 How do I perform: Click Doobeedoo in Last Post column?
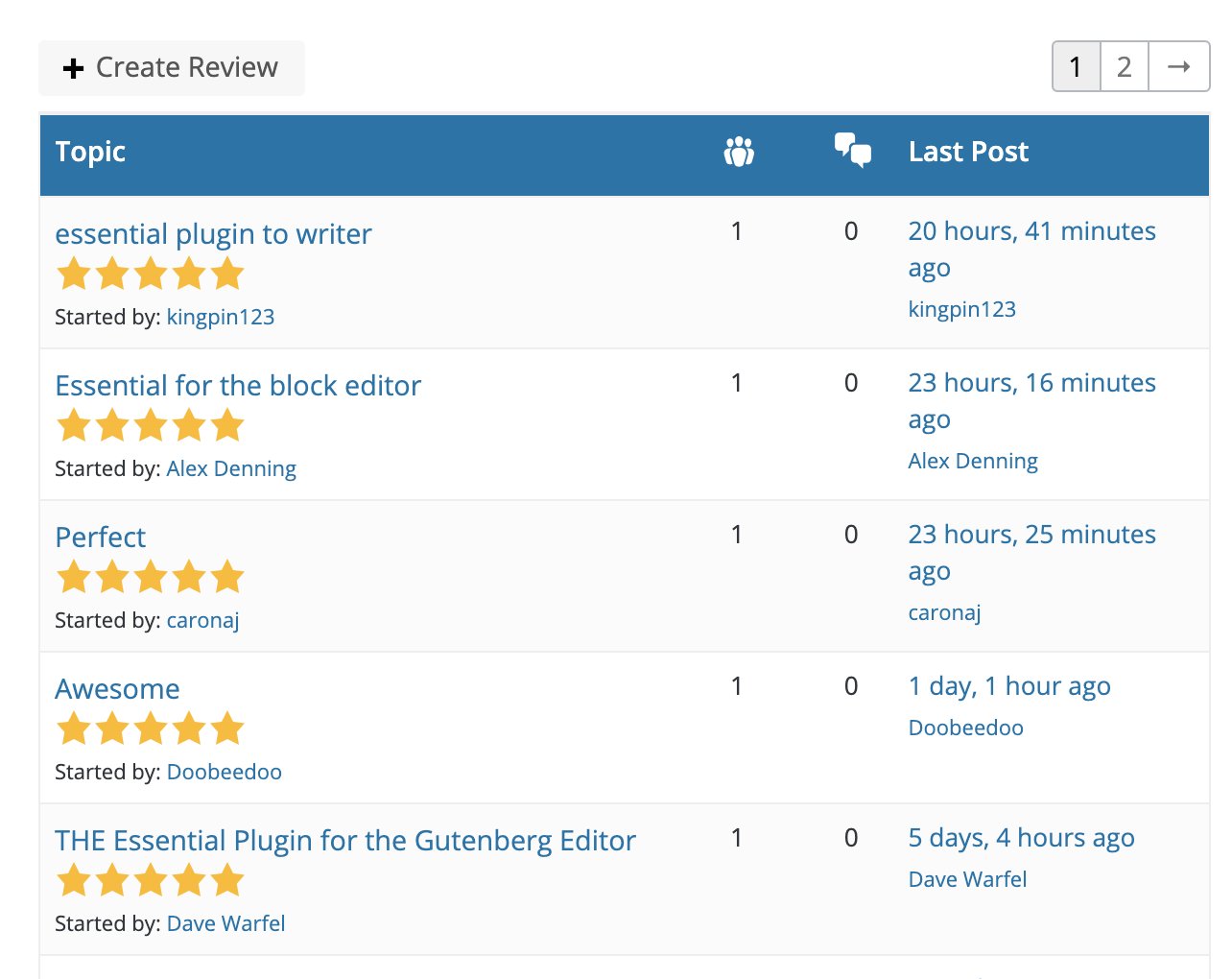coord(965,728)
